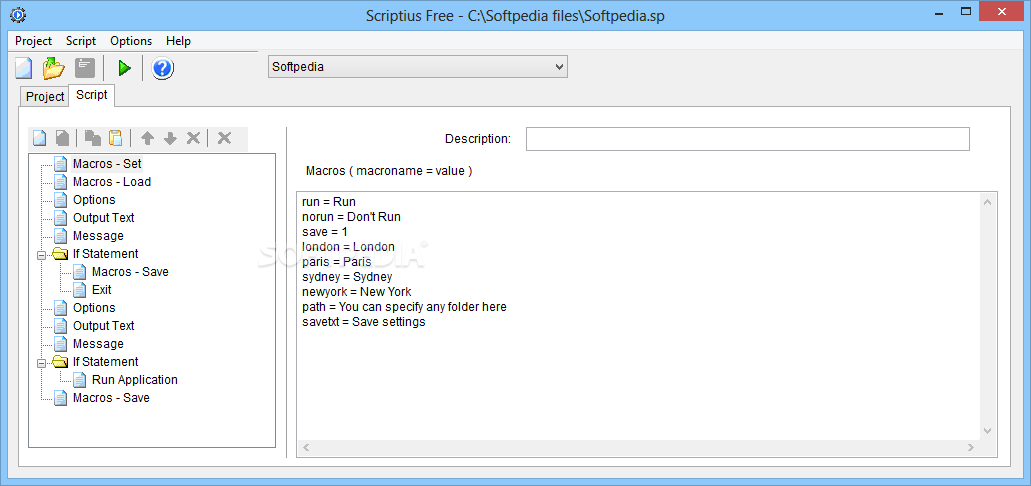Open the Help menu
The width and height of the screenshot is (1031, 486).
178,41
